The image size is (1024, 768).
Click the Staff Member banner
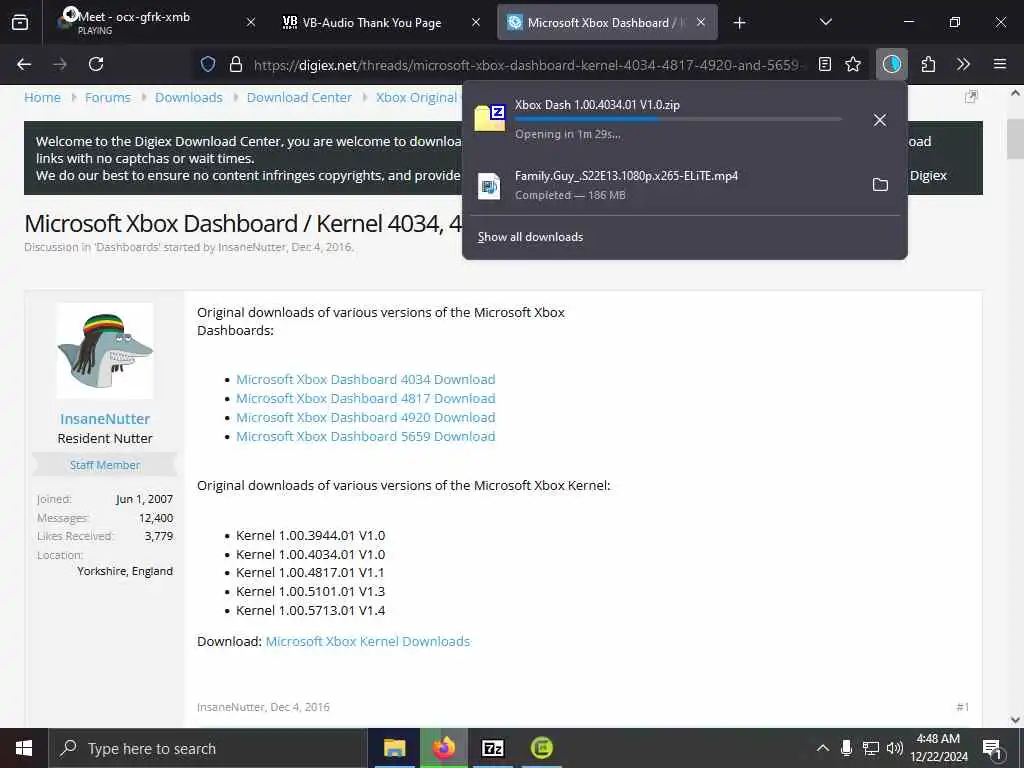105,465
